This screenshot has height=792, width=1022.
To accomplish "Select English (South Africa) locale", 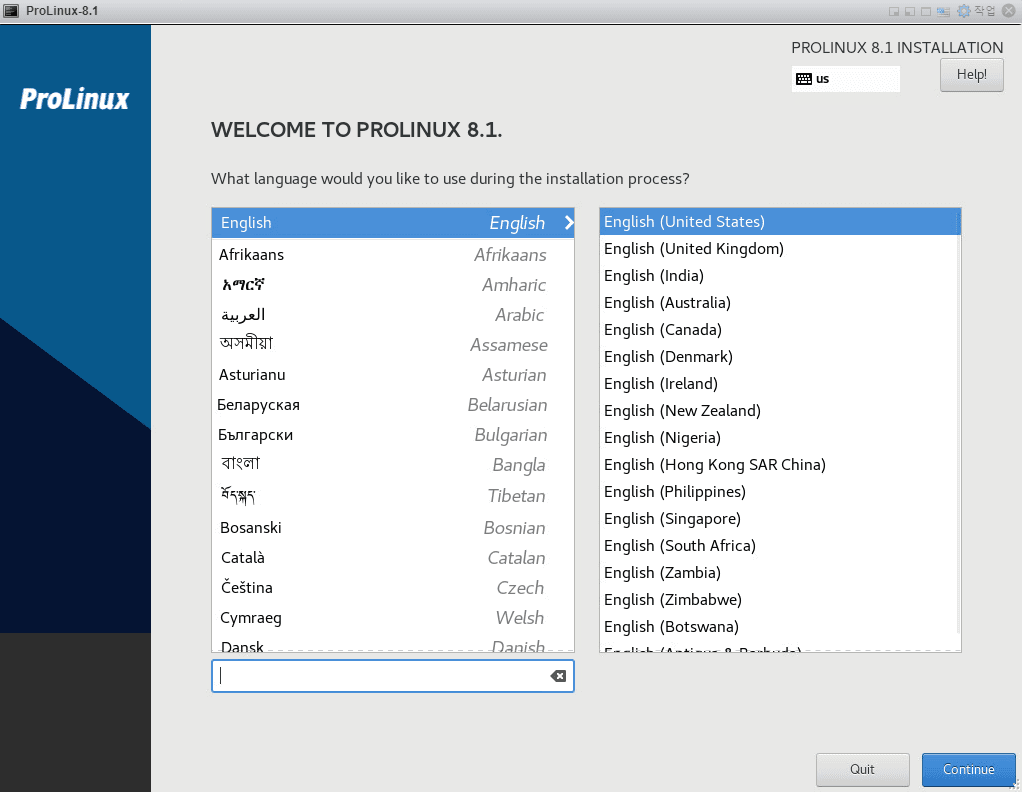I will coord(780,546).
